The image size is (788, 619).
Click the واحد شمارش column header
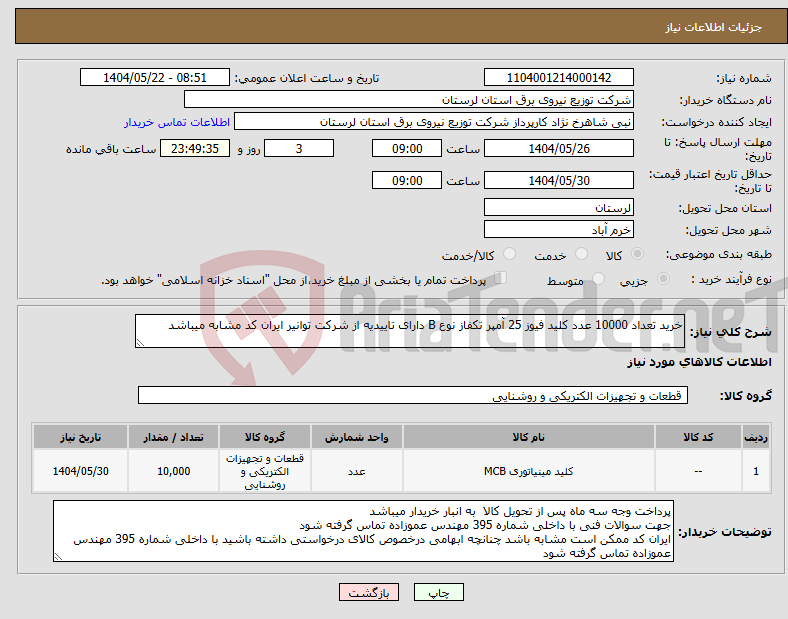(x=356, y=437)
